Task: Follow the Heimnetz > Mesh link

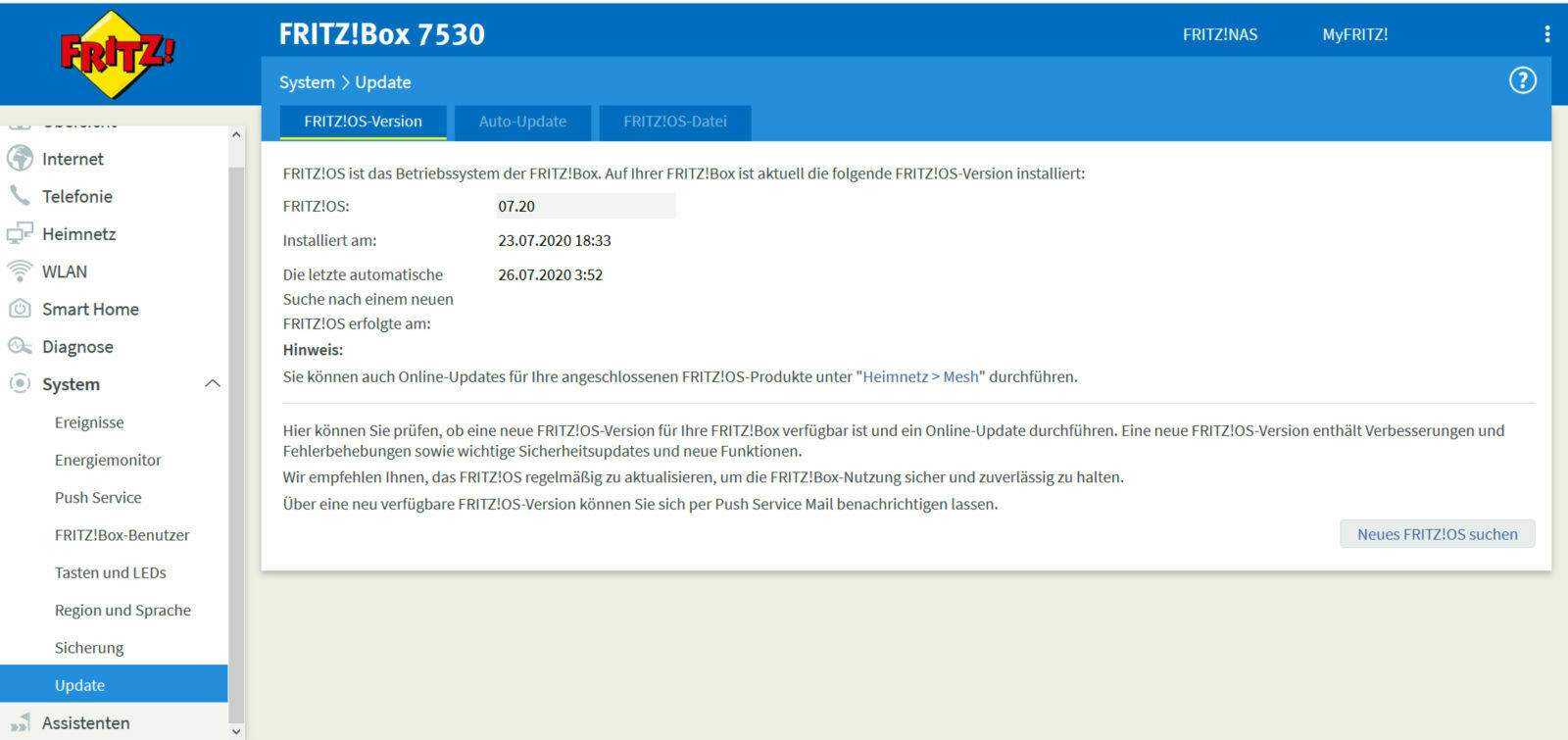Action: [920, 377]
